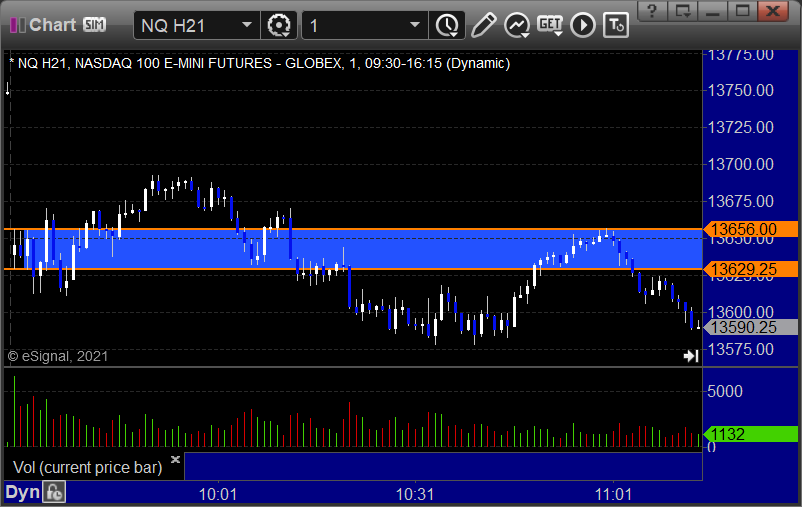
Task: Click the 13675.00 price axis label
Action: tap(741, 201)
